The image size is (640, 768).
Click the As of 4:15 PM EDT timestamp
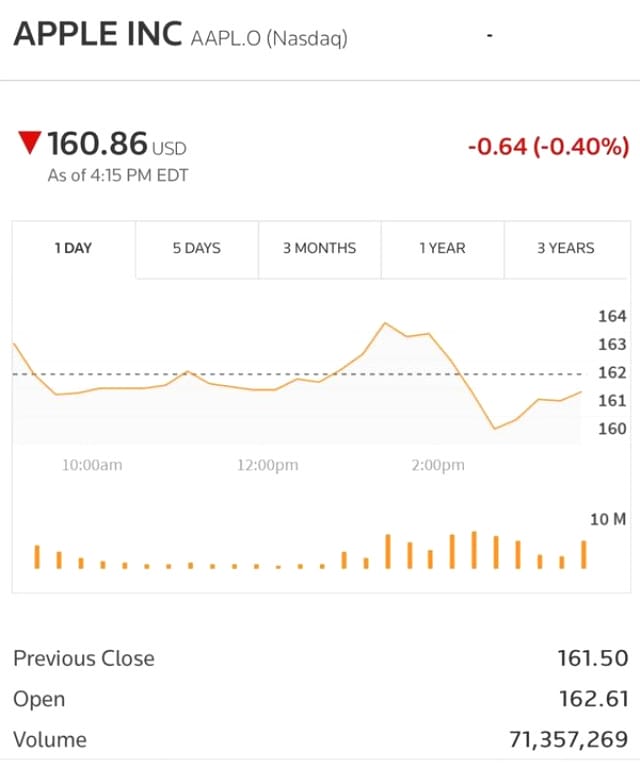tap(118, 176)
